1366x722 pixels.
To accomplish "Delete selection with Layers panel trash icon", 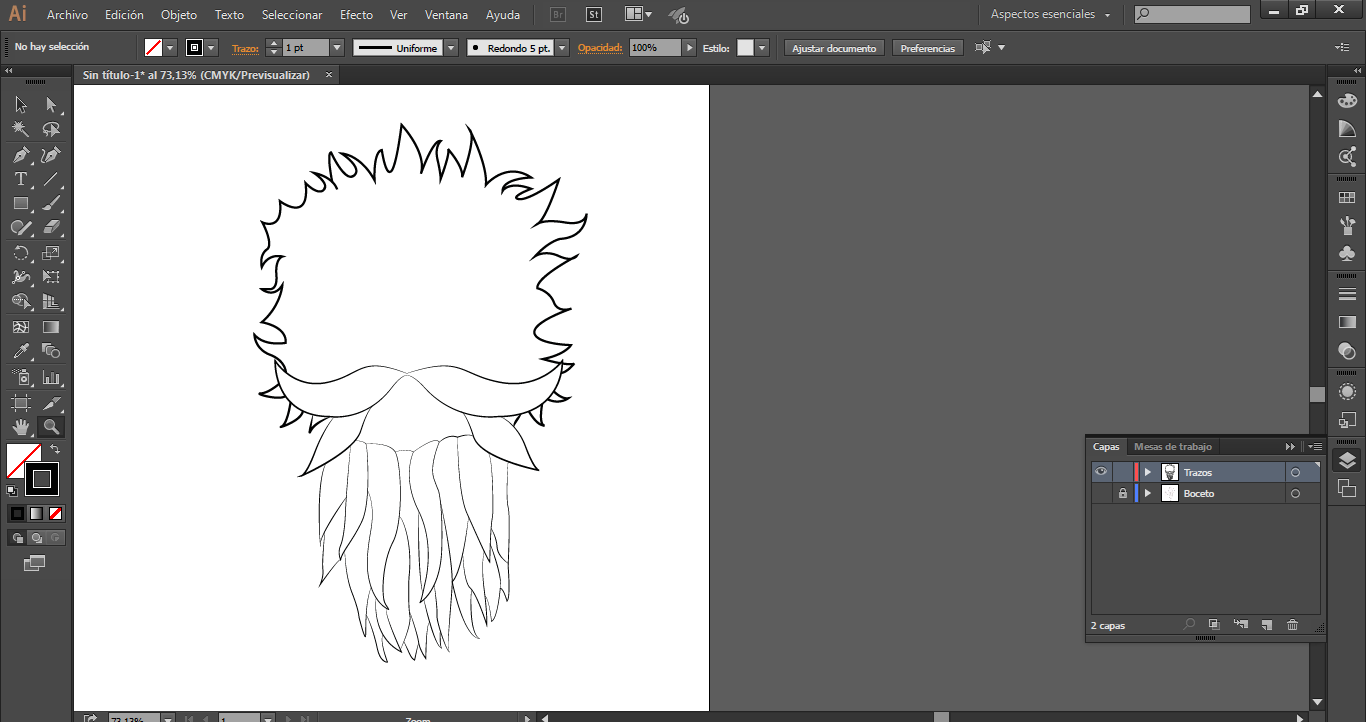I will point(1292,625).
